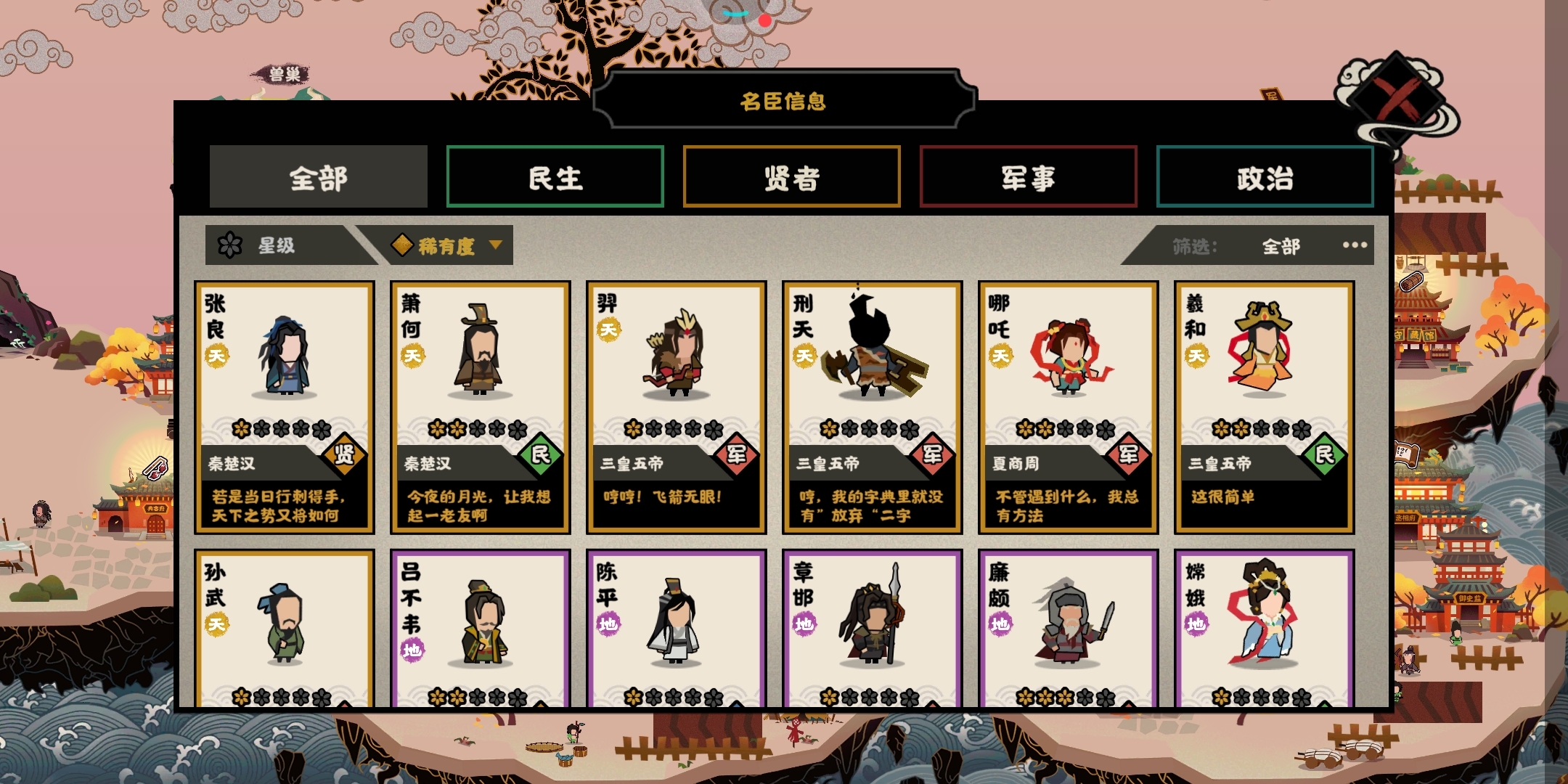Click 嫦娥 character portrait
Screen dimensions: 1568x784
click(x=1263, y=613)
